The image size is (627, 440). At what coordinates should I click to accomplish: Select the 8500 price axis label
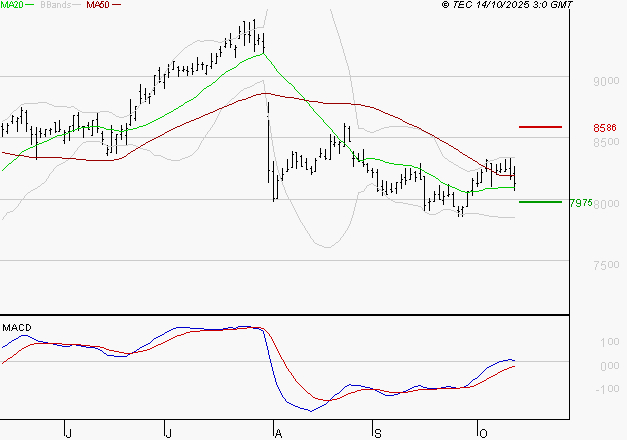tap(606, 142)
